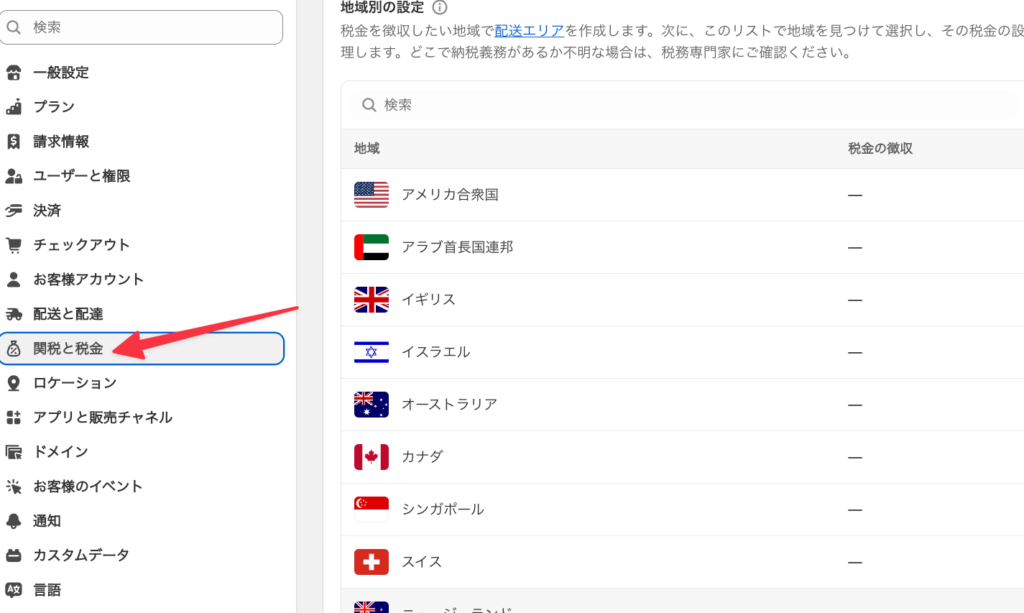The image size is (1024, 613).
Task: Click the 通知 bell icon
Action: point(14,521)
